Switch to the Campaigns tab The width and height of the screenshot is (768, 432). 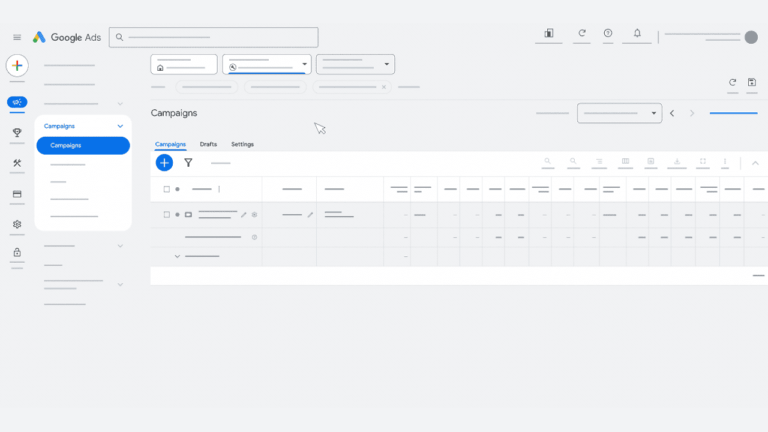pos(170,144)
